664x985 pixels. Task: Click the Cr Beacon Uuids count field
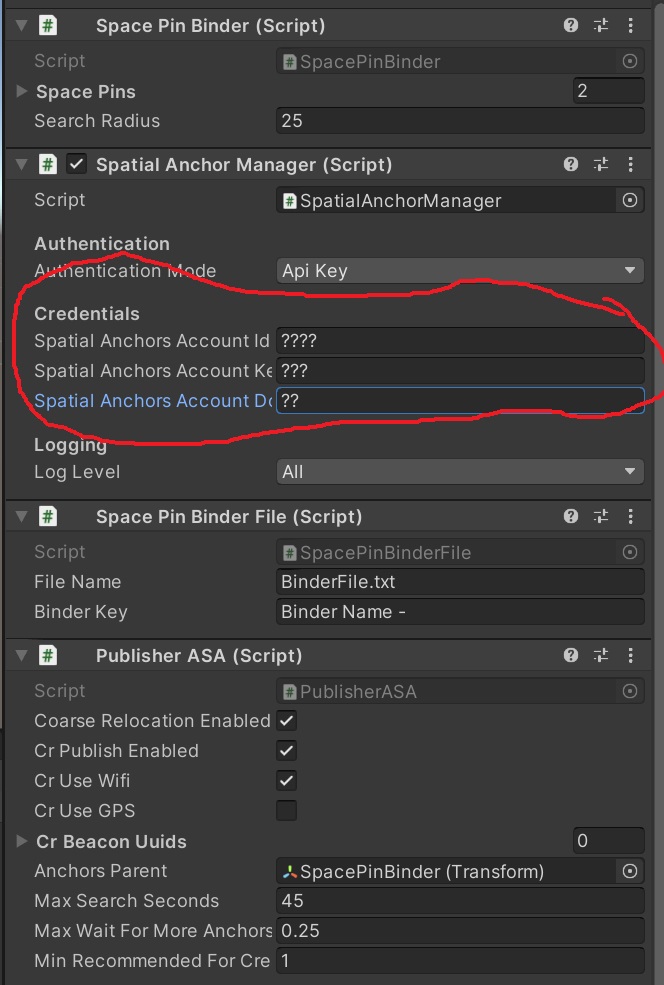pos(608,841)
